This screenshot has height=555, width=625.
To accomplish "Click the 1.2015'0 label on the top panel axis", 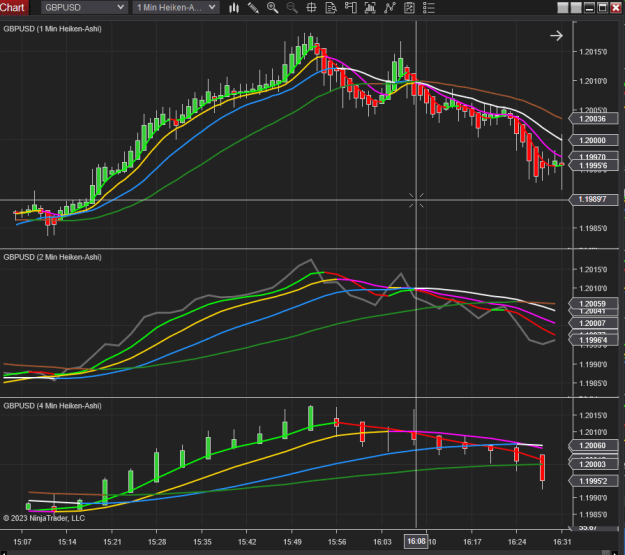I will pos(593,52).
